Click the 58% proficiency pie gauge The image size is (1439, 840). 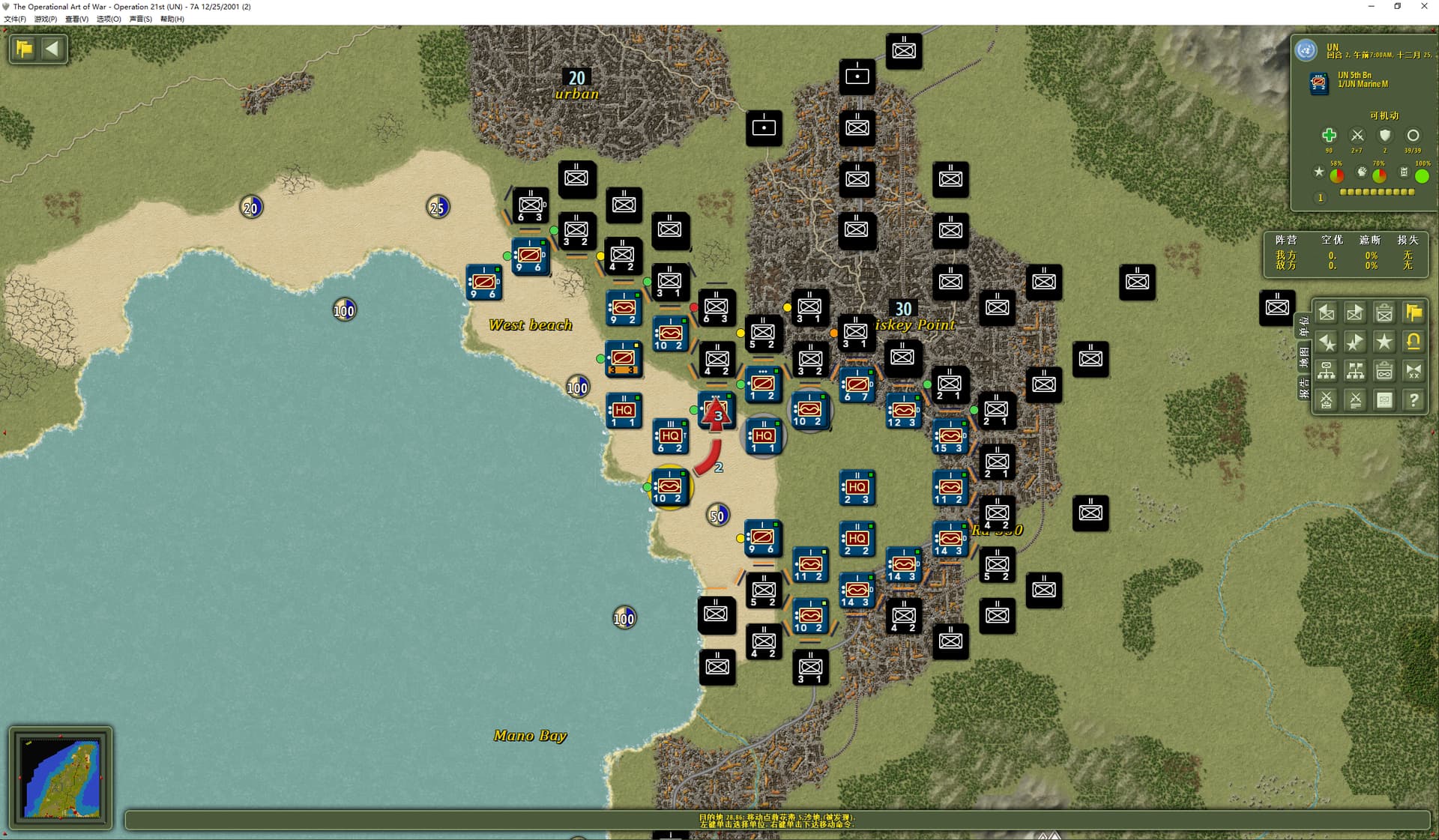tap(1336, 176)
